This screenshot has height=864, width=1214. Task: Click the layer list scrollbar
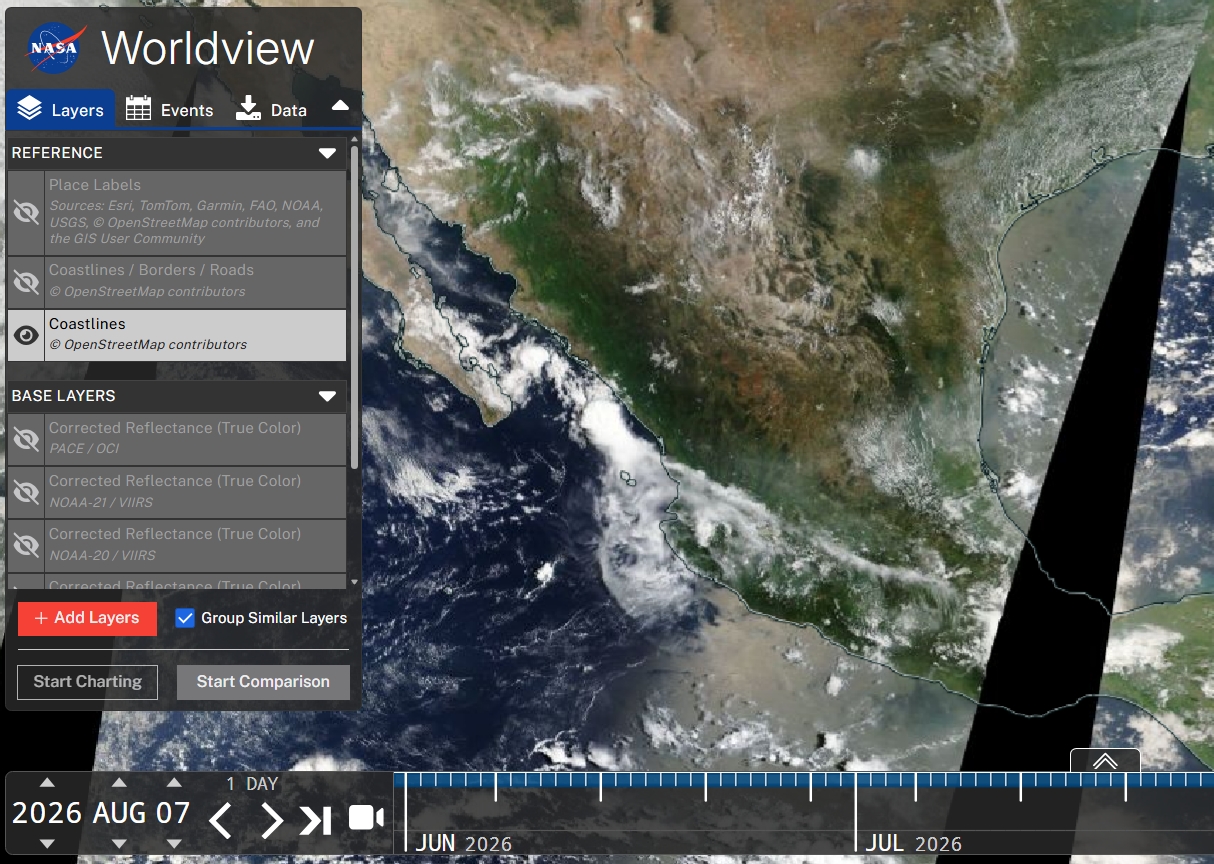(x=354, y=308)
